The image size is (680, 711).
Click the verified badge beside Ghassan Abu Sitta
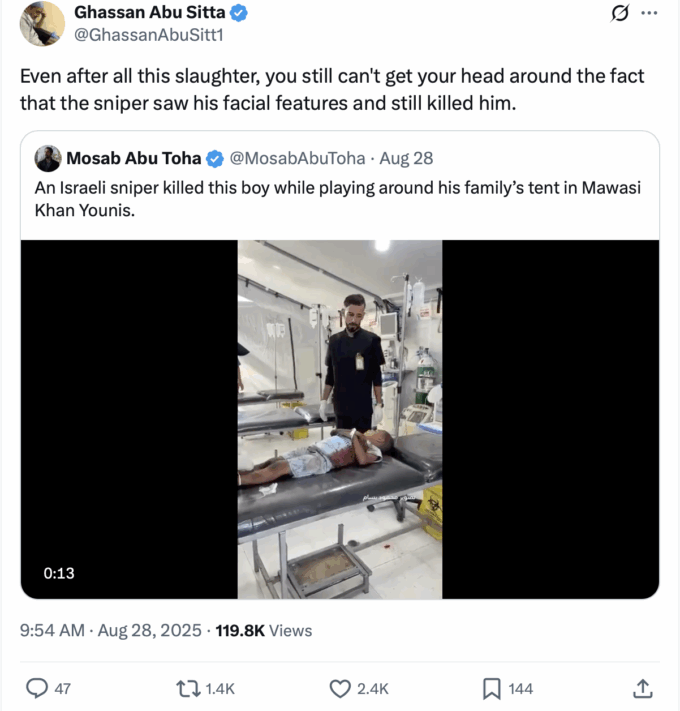[241, 13]
